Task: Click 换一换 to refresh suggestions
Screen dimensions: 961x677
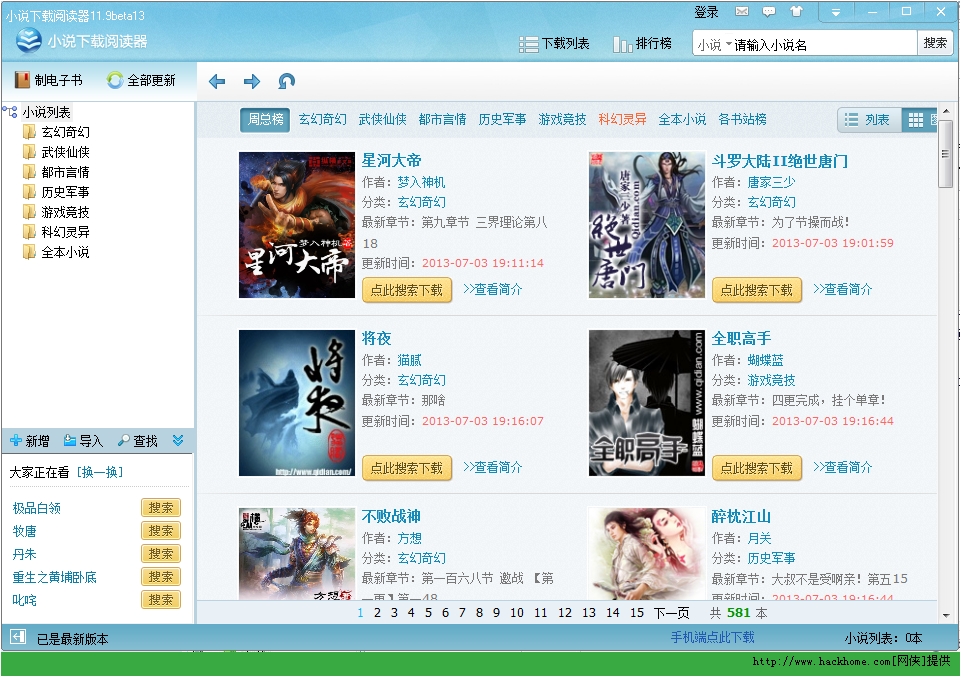Action: click(100, 472)
